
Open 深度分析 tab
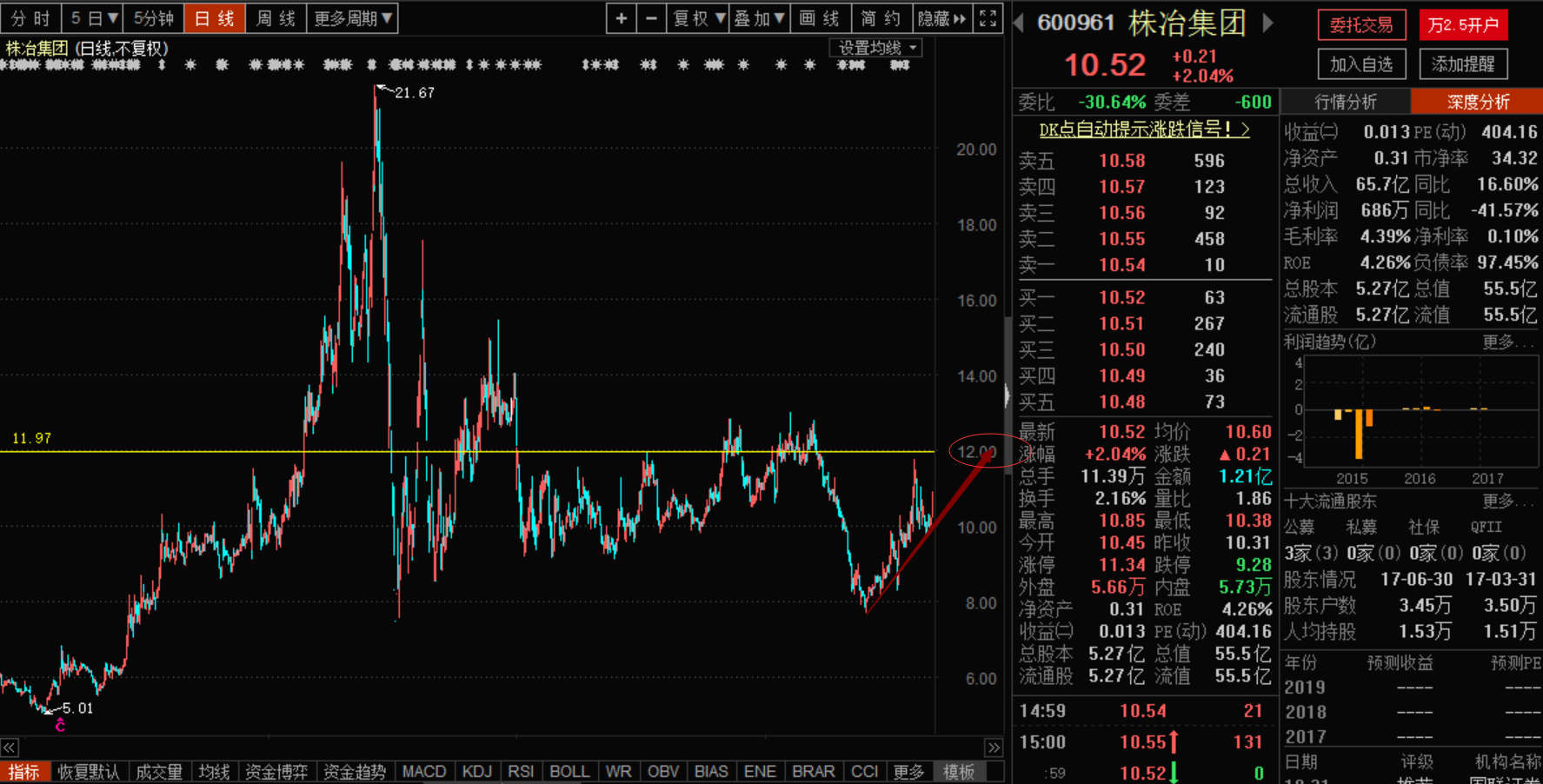pyautogui.click(x=1478, y=102)
